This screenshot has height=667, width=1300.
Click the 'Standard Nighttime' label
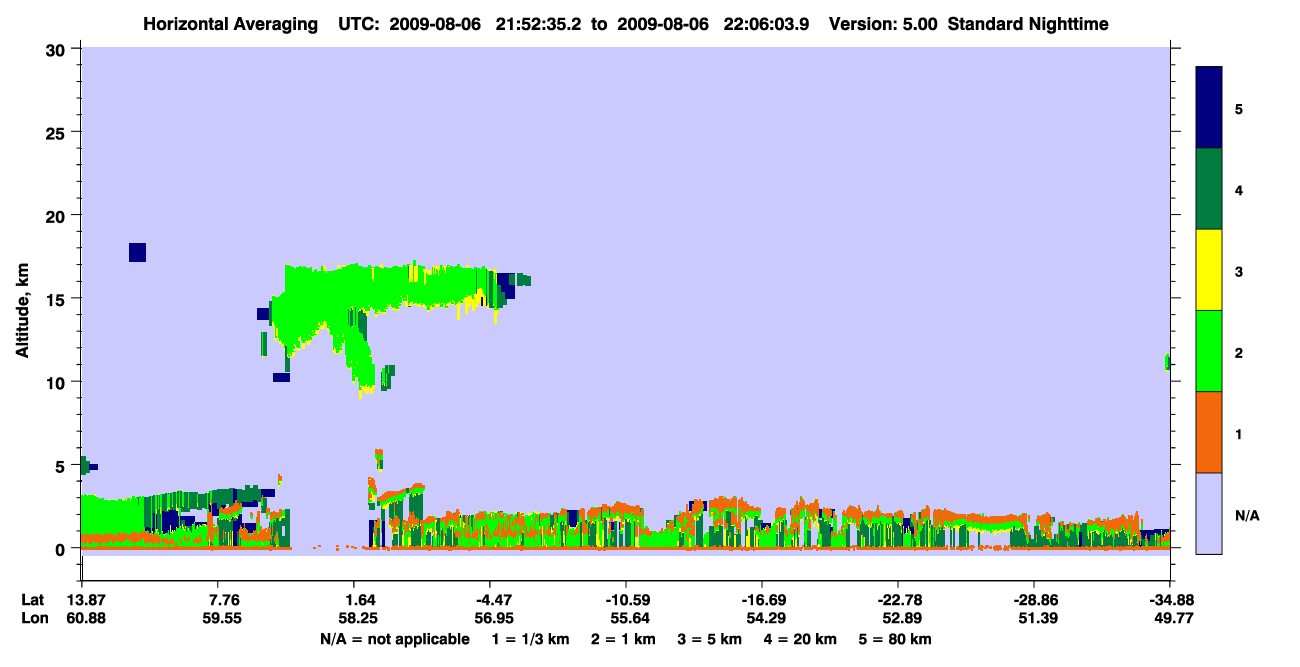click(x=1027, y=24)
